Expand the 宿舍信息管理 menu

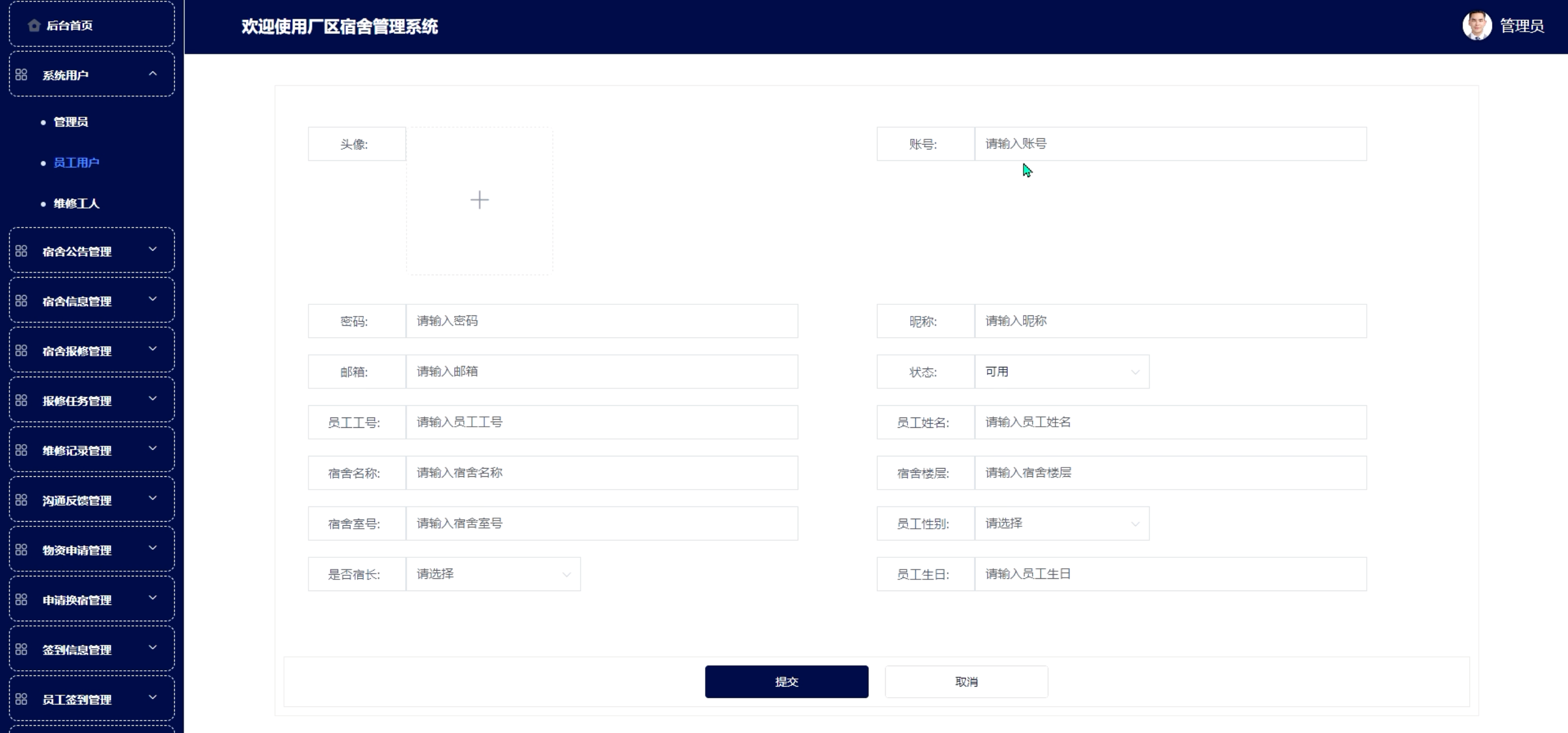tap(91, 301)
